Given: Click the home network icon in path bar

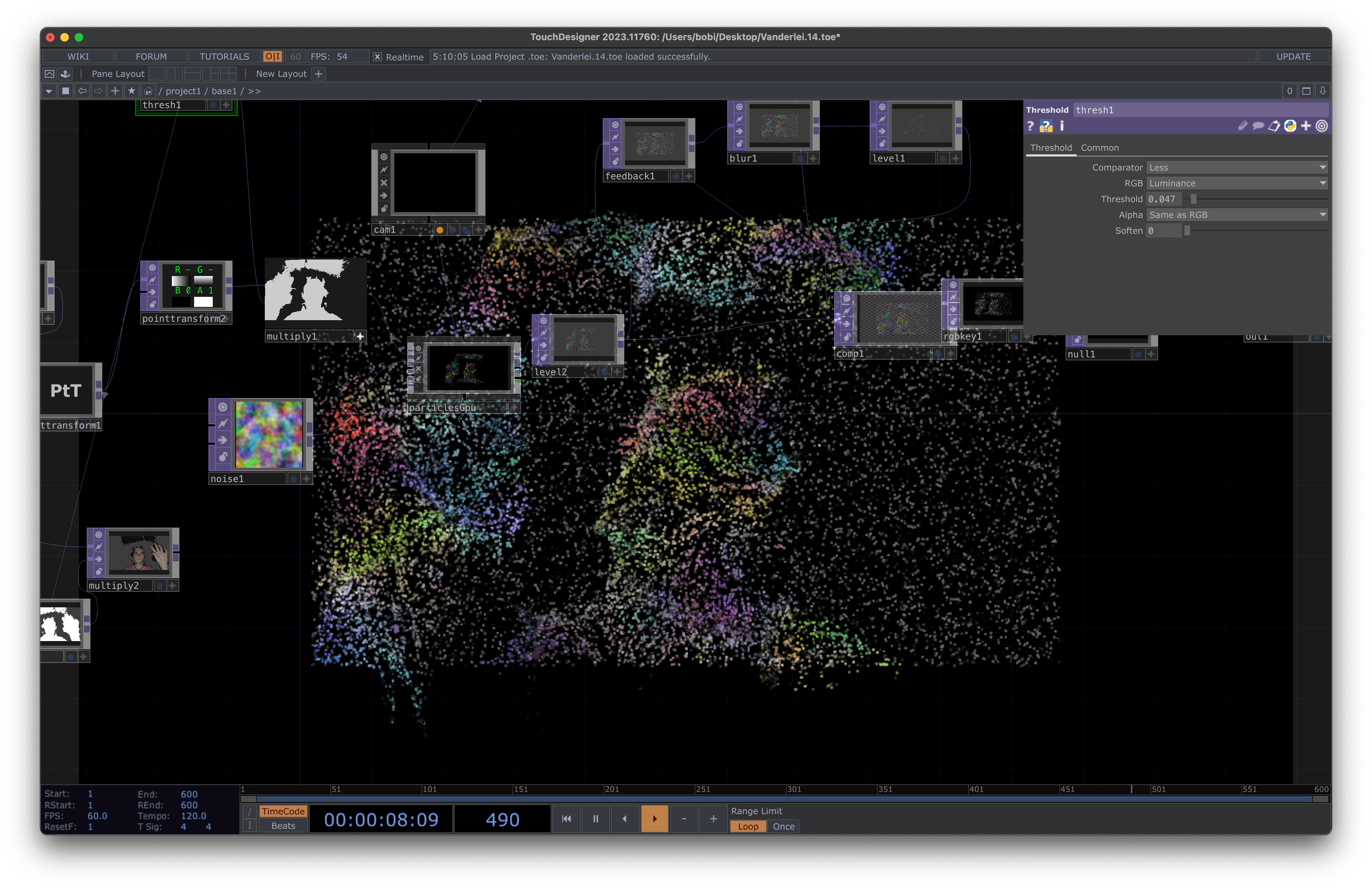Looking at the screenshot, I should point(148,91).
